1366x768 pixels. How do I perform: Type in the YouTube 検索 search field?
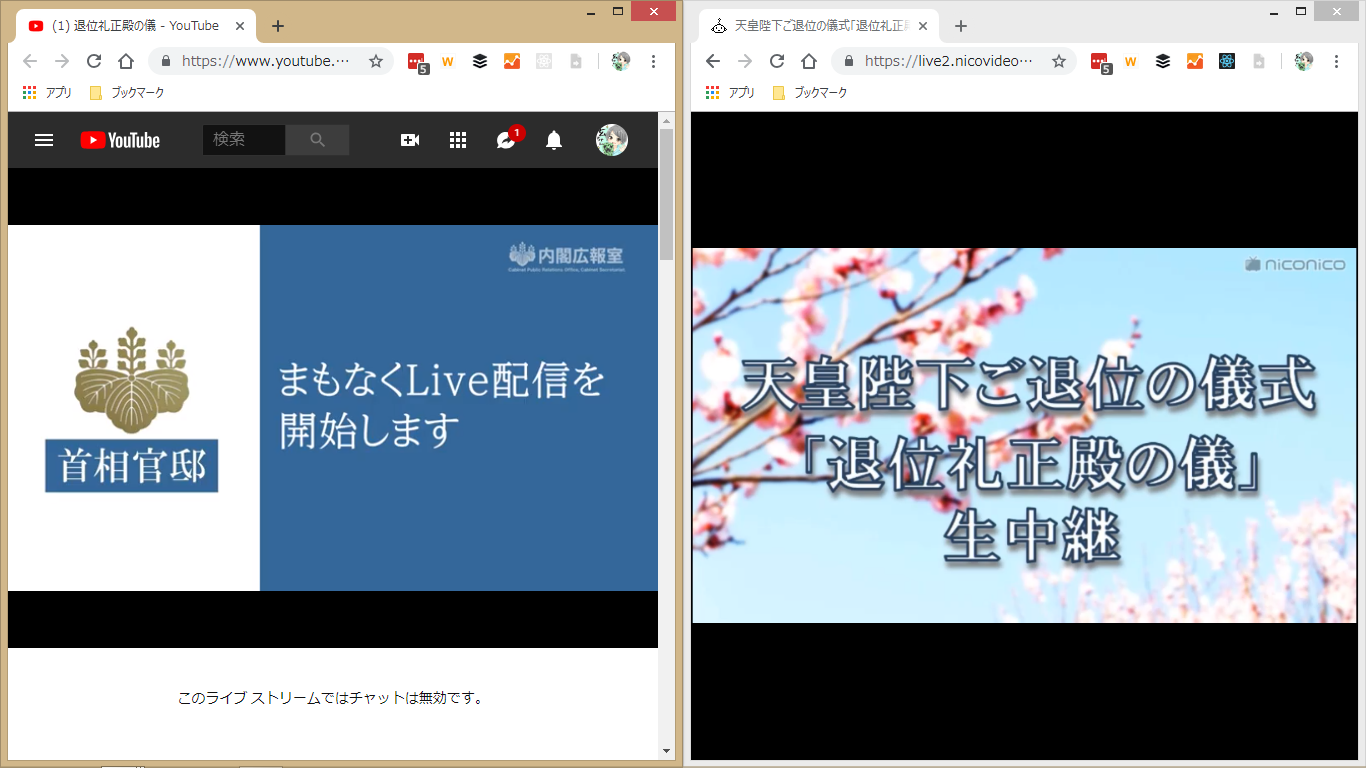point(243,140)
